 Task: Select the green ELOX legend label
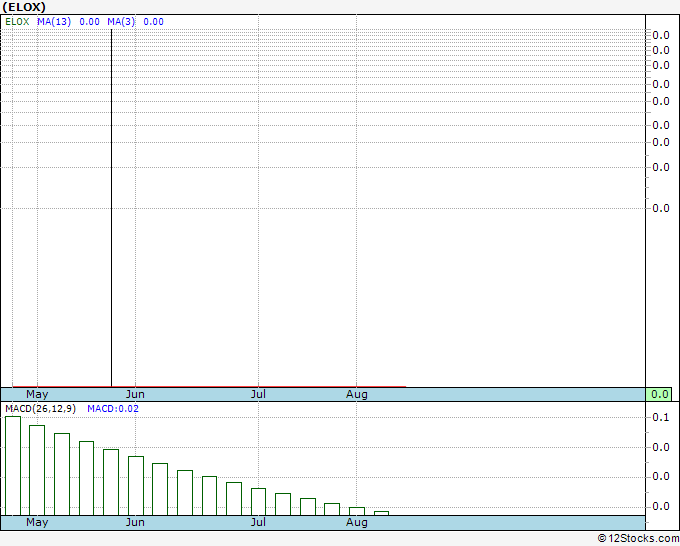click(17, 21)
